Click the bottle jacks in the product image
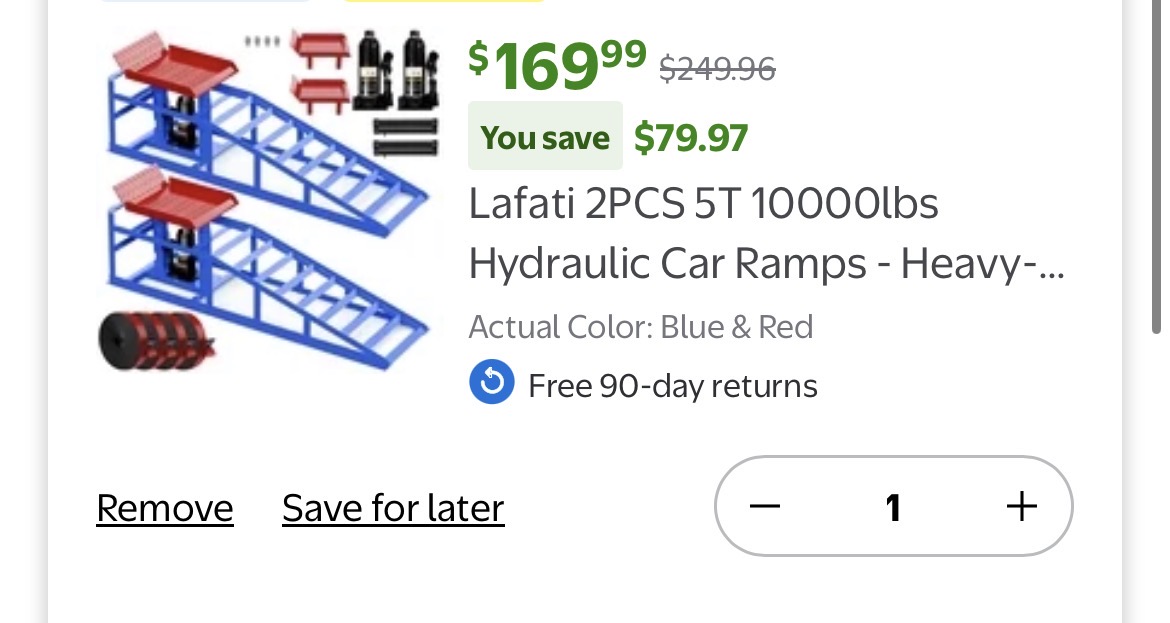The width and height of the screenshot is (1170, 623). (396, 72)
